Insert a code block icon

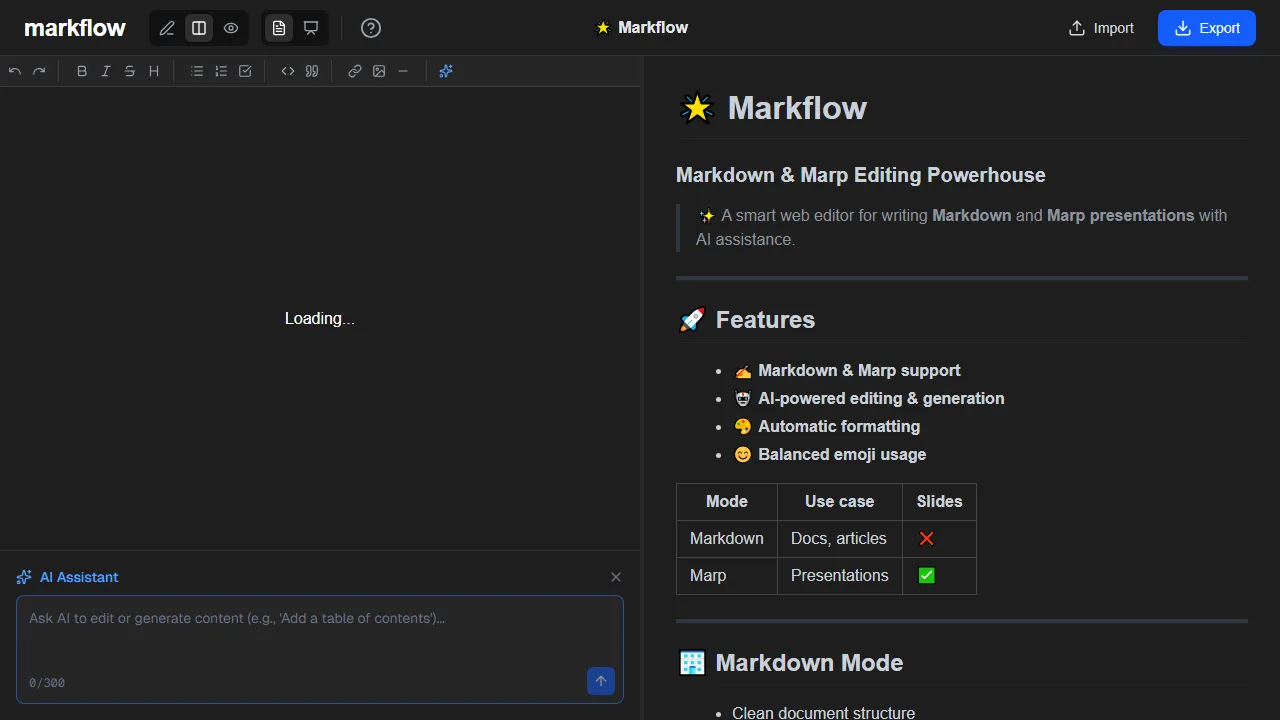(287, 71)
